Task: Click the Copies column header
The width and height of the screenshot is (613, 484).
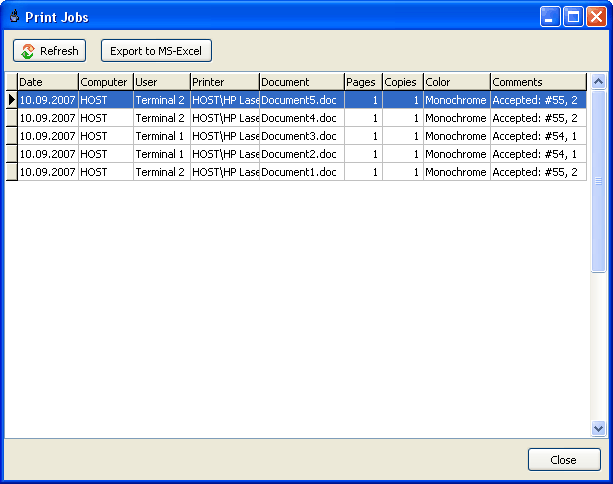Action: click(402, 82)
